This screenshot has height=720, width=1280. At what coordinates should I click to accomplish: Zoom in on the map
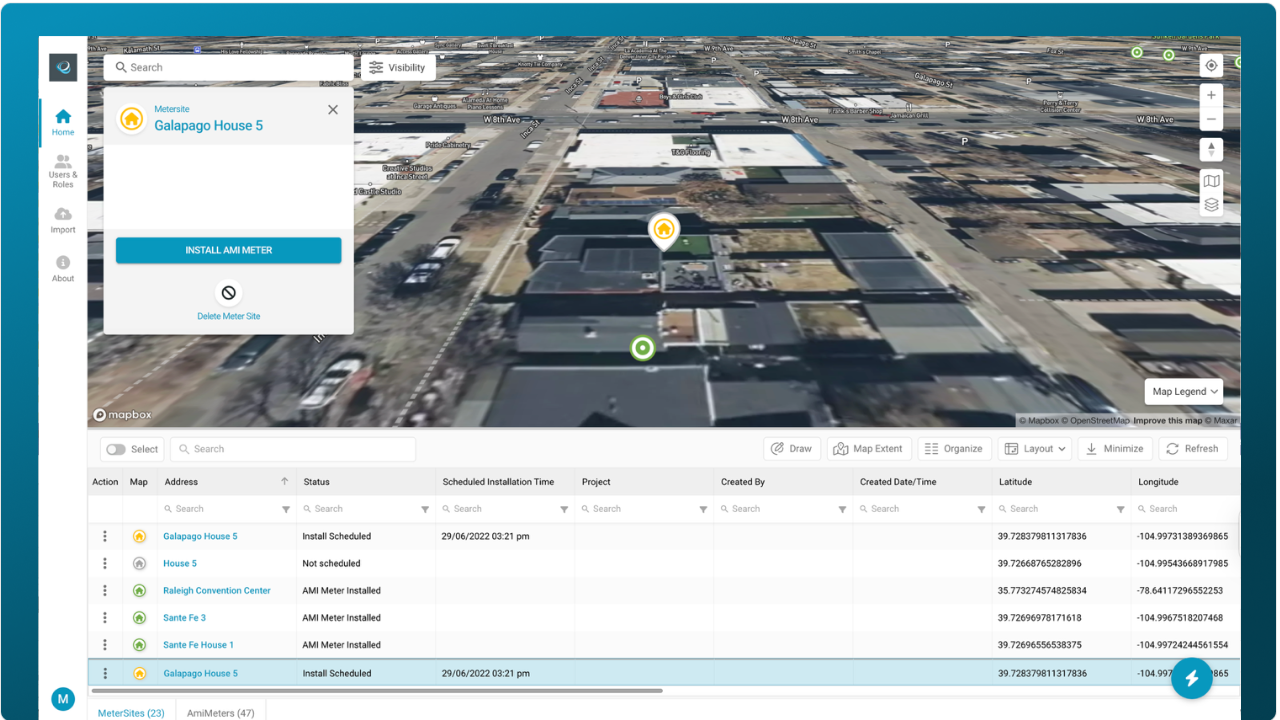coord(1211,95)
